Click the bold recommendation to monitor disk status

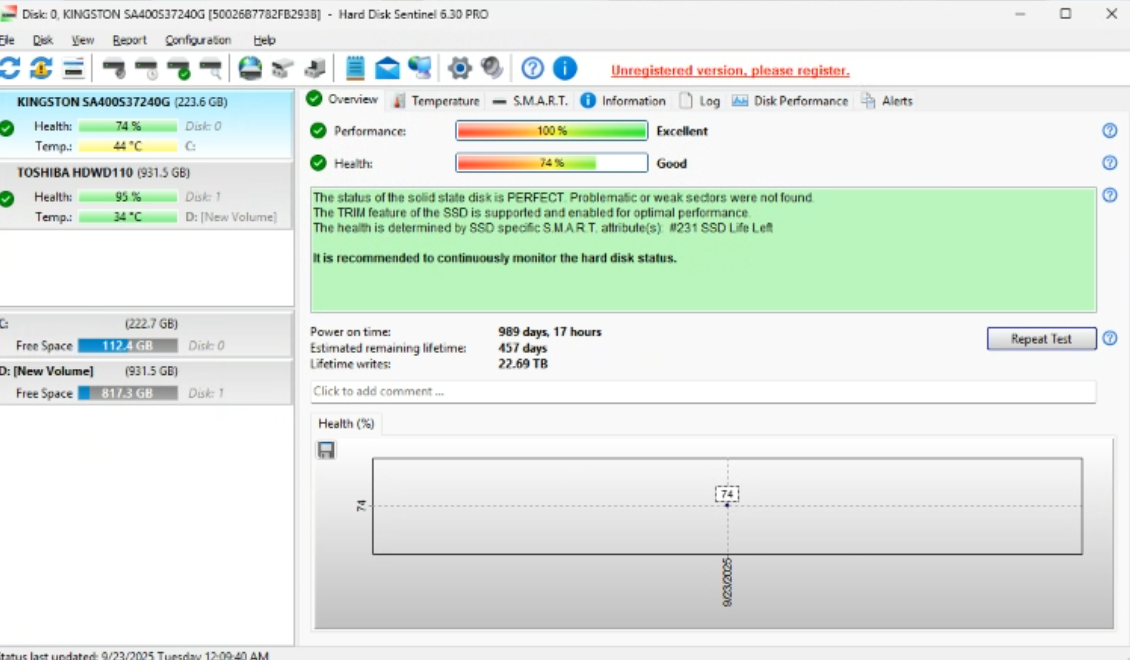click(x=494, y=258)
